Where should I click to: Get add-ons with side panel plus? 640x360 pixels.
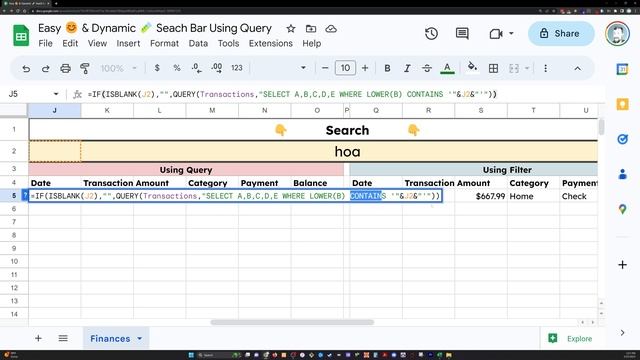(x=622, y=265)
